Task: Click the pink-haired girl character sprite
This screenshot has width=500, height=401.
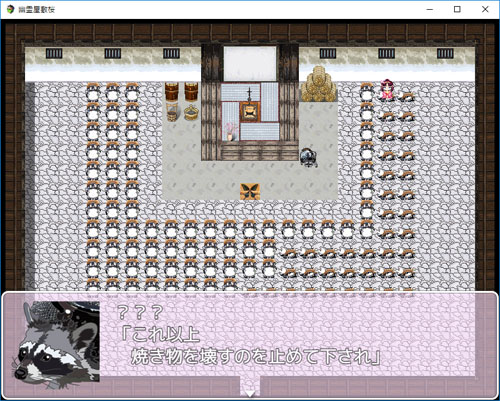Action: click(x=387, y=90)
